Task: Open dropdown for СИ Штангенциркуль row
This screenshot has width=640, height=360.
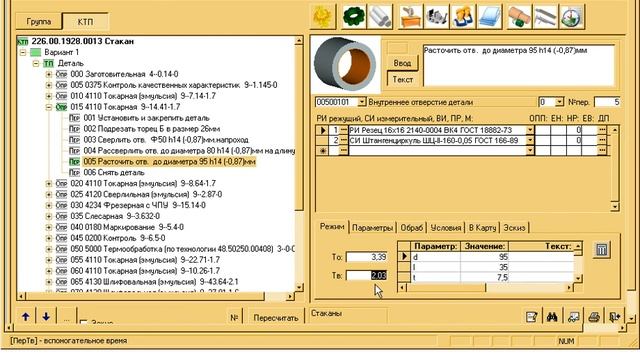Action: (x=530, y=140)
